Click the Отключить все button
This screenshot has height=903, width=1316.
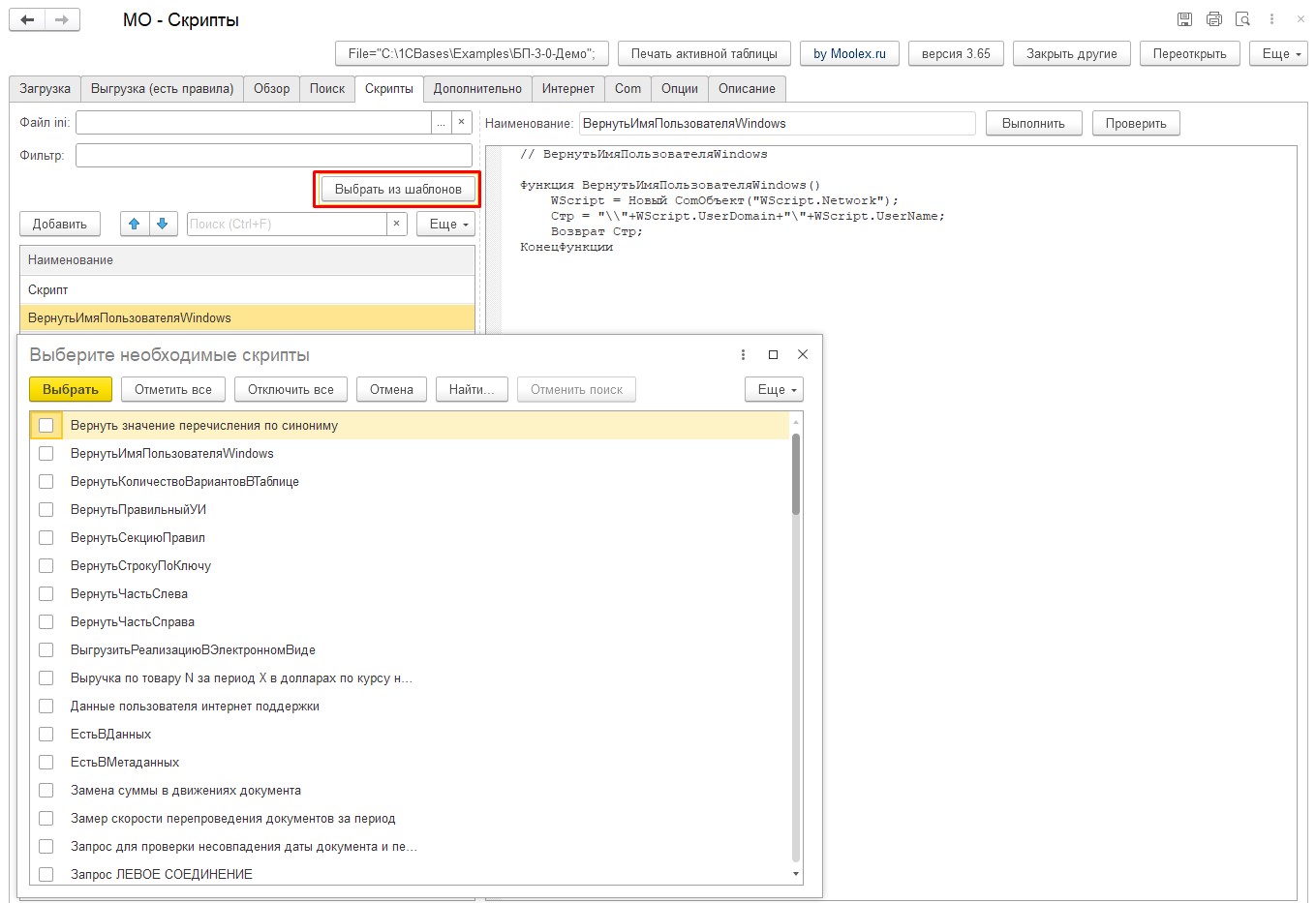[x=291, y=389]
